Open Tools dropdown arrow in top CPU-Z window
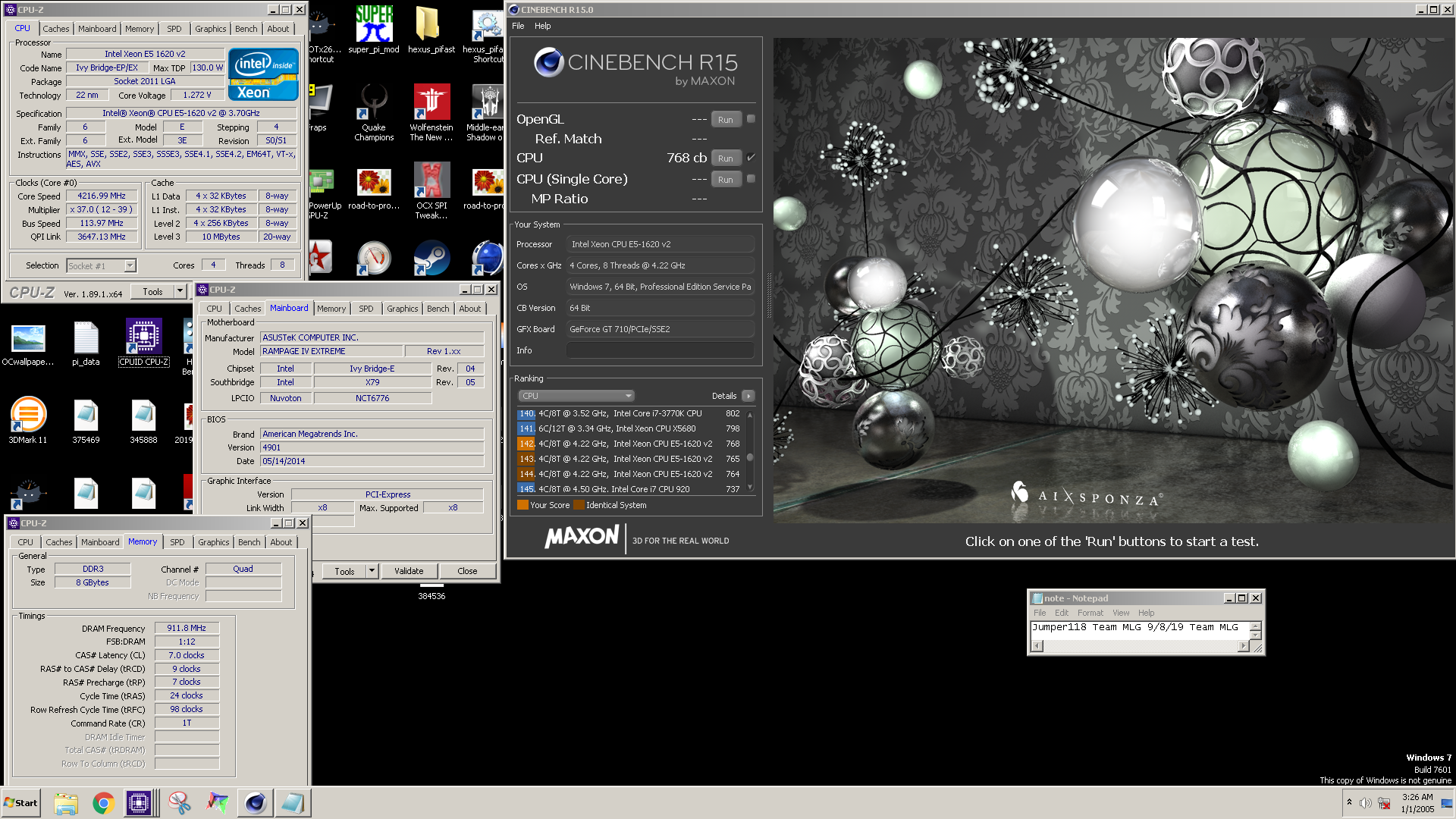This screenshot has height=819, width=1456. [180, 292]
